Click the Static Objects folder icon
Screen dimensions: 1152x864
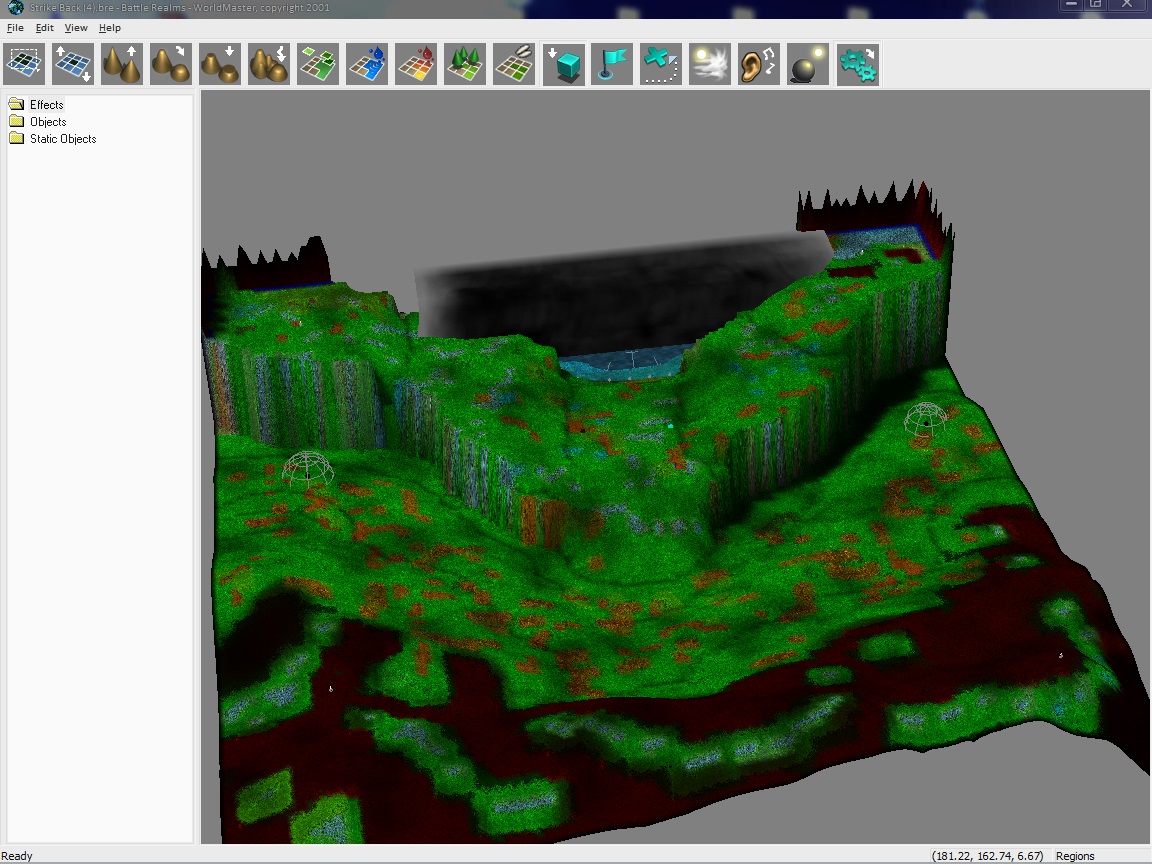pos(16,138)
